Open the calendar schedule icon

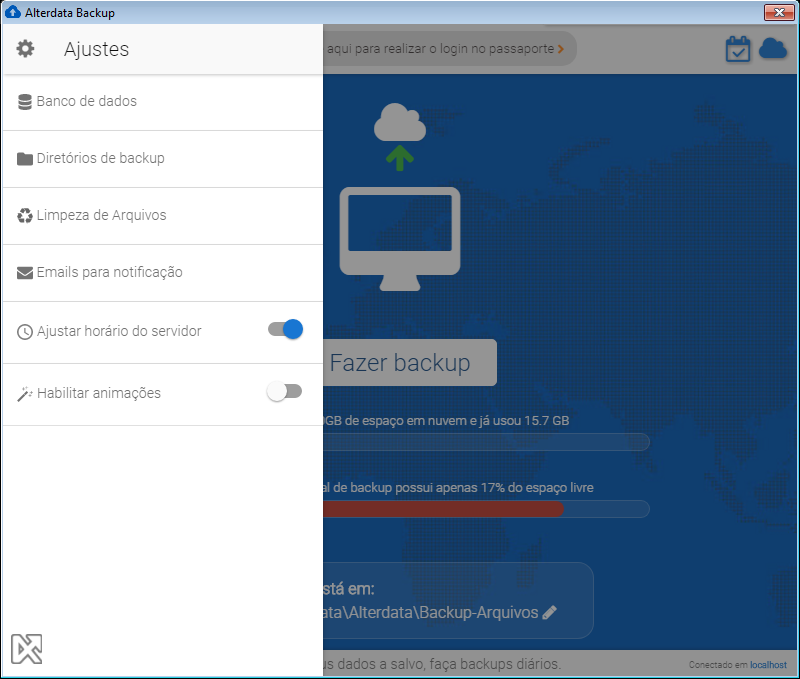pos(738,49)
